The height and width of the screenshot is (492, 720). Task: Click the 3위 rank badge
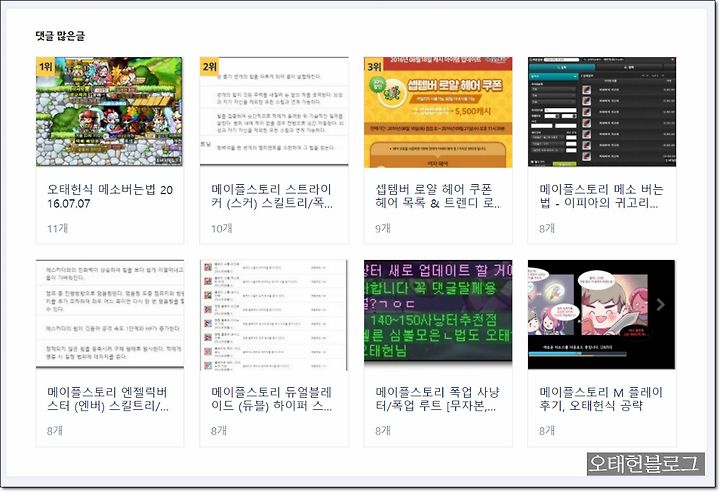click(x=374, y=67)
